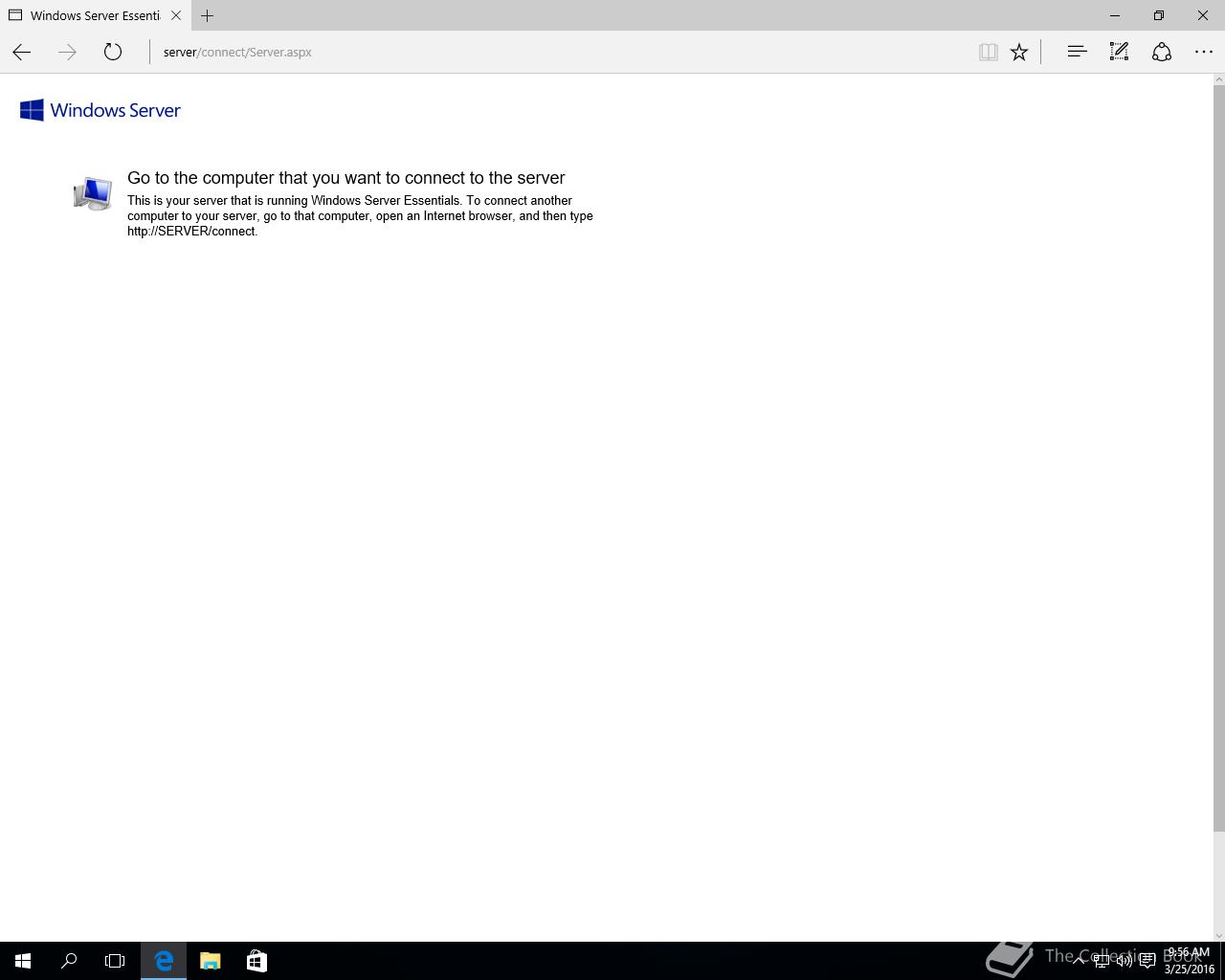Image resolution: width=1225 pixels, height=980 pixels.
Task: Show hidden tray icons chevron
Action: click(1079, 961)
